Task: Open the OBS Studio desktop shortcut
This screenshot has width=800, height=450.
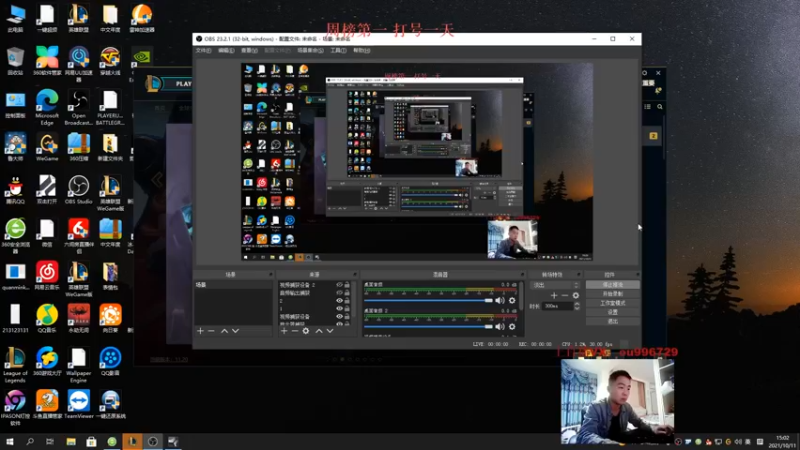Action: coord(79,190)
